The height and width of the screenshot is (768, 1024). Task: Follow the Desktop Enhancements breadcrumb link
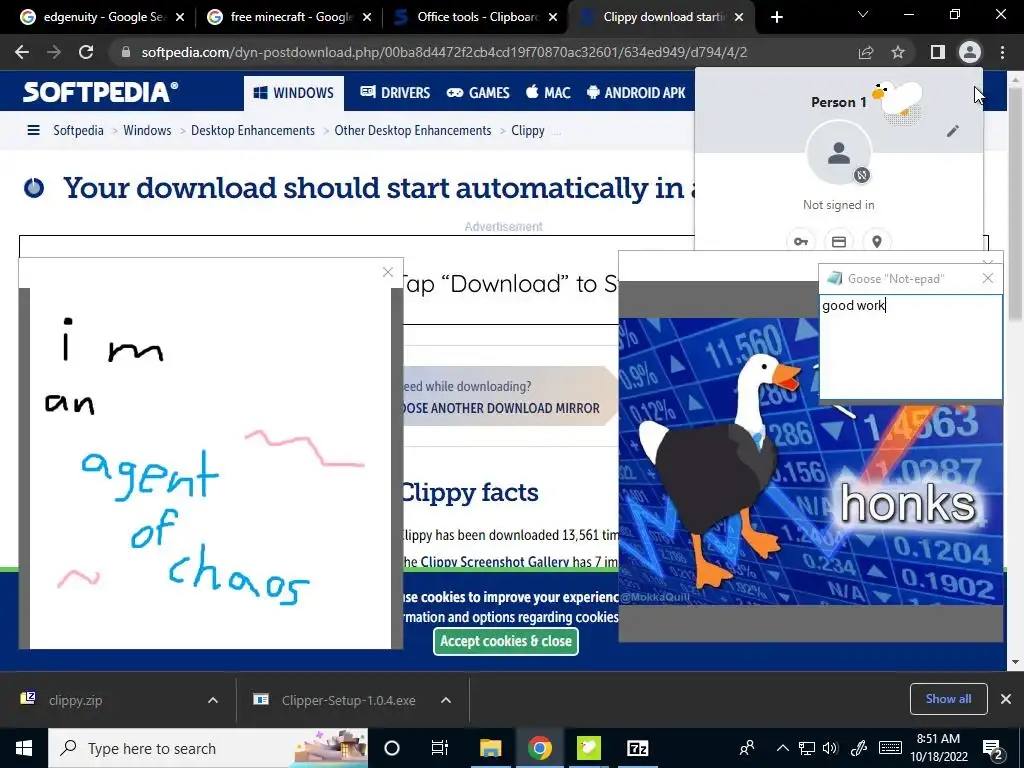253,130
